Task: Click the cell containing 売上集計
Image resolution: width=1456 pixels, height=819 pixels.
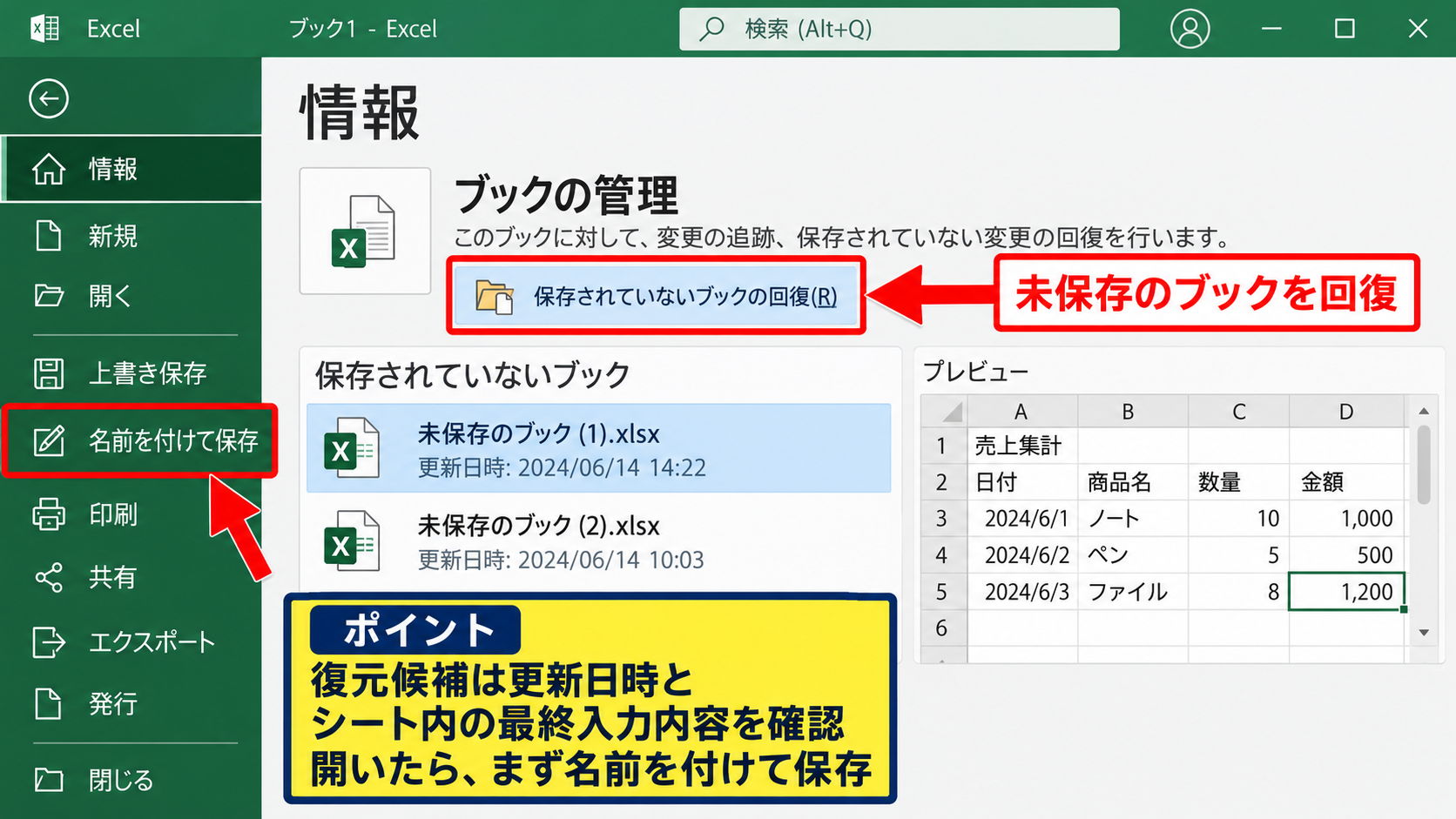Action: 1022,446
